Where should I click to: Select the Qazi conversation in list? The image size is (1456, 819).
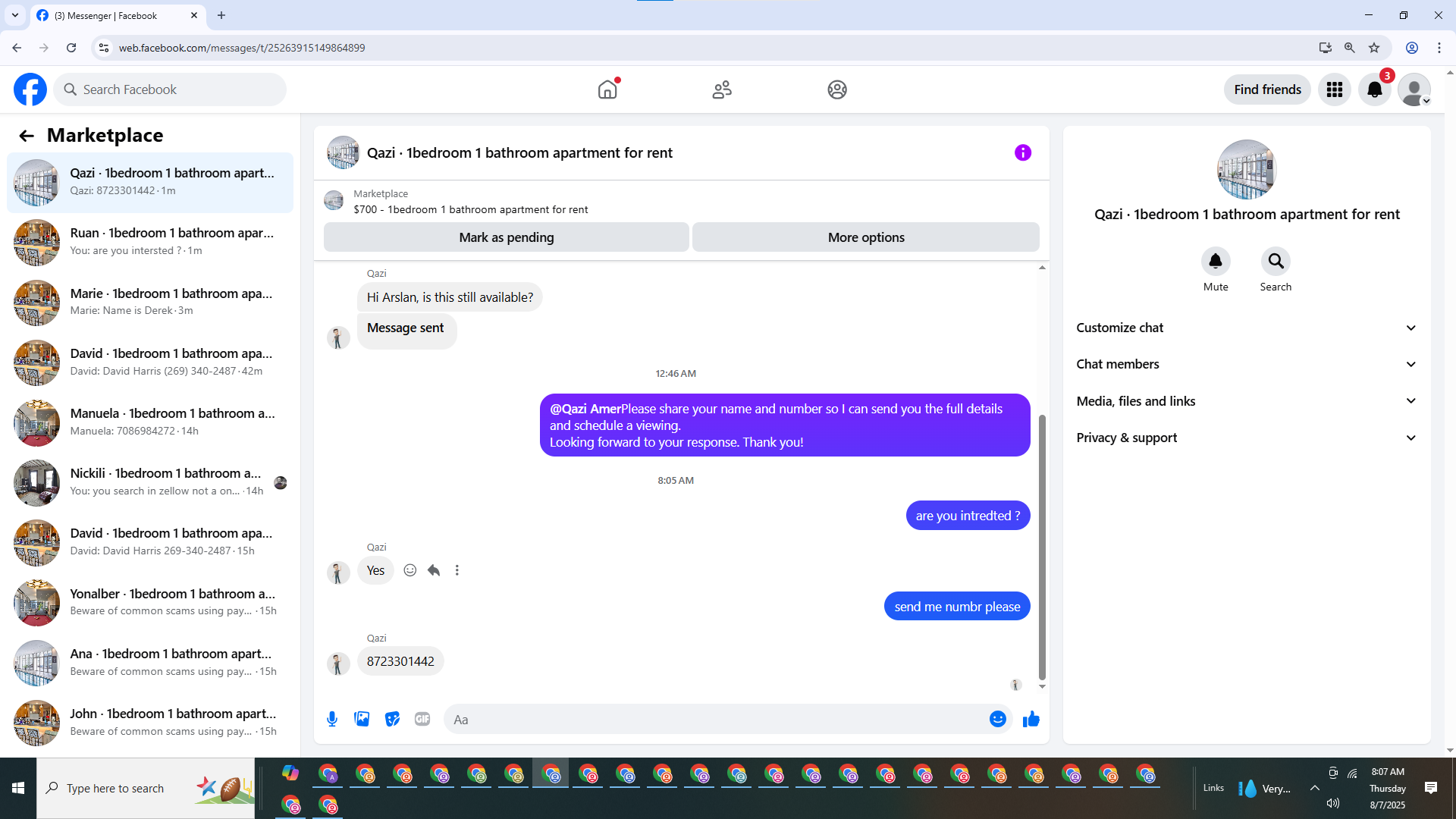tap(150, 183)
